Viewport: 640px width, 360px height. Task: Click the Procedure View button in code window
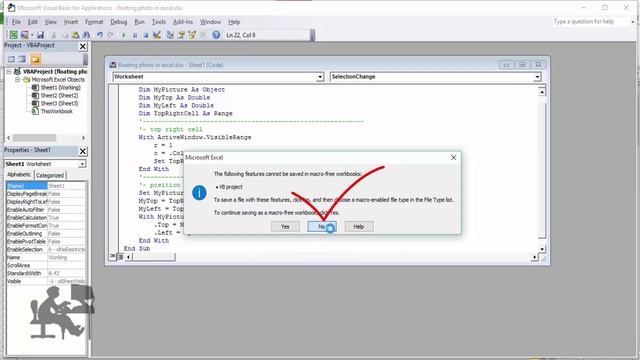(113, 257)
